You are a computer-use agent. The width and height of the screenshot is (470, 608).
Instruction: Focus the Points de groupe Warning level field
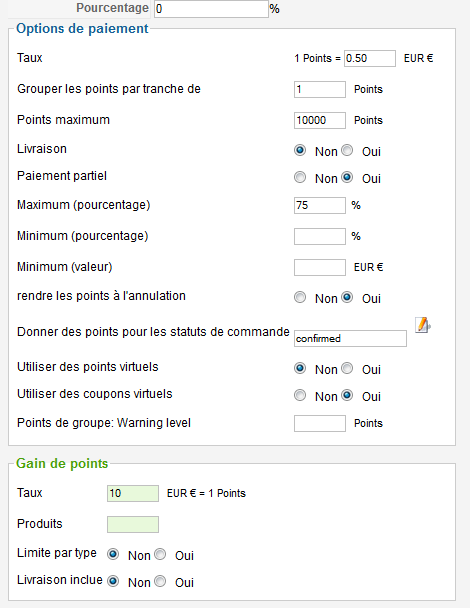click(320, 423)
